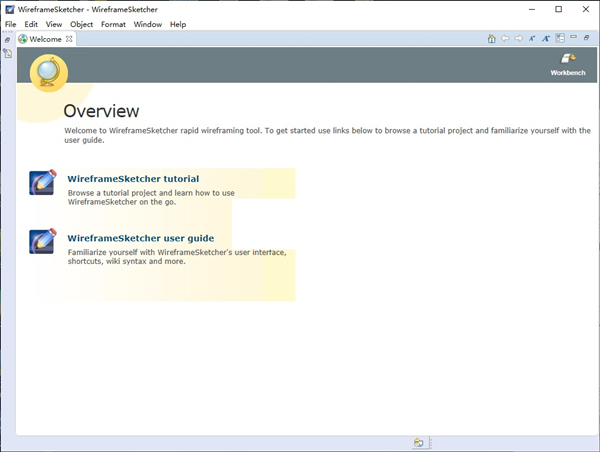Maximize the application window
This screenshot has height=452, width=600.
click(559, 9)
